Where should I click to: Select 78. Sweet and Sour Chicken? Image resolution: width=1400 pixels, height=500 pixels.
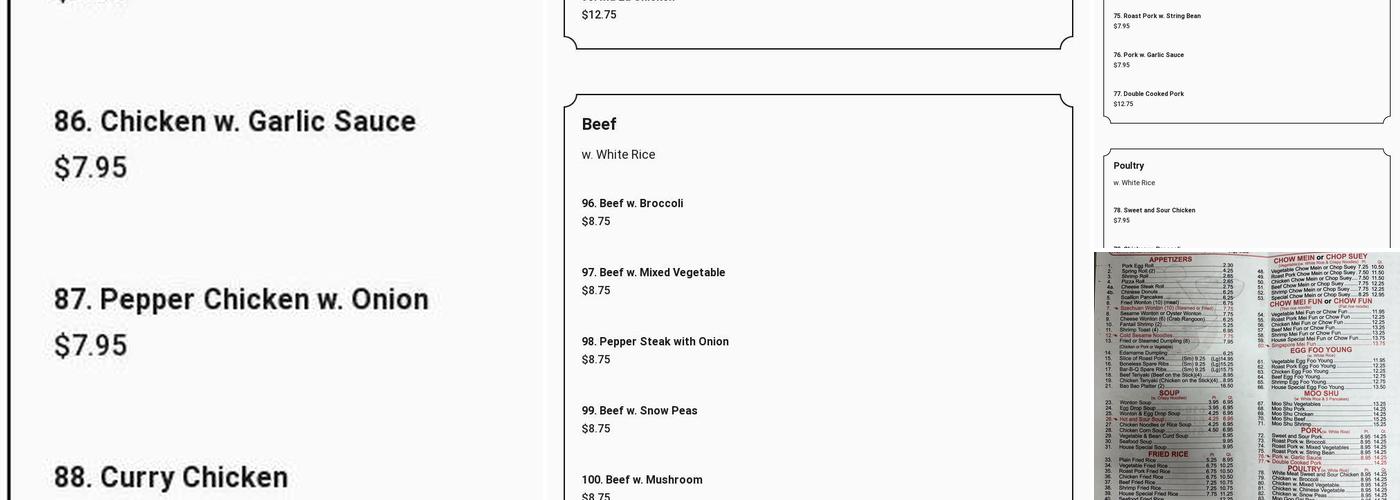tap(1154, 210)
